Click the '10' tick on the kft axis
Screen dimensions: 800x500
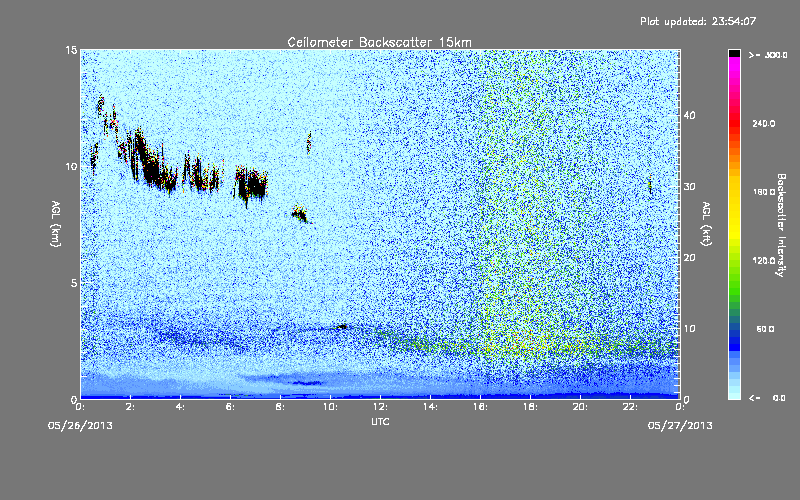point(689,328)
